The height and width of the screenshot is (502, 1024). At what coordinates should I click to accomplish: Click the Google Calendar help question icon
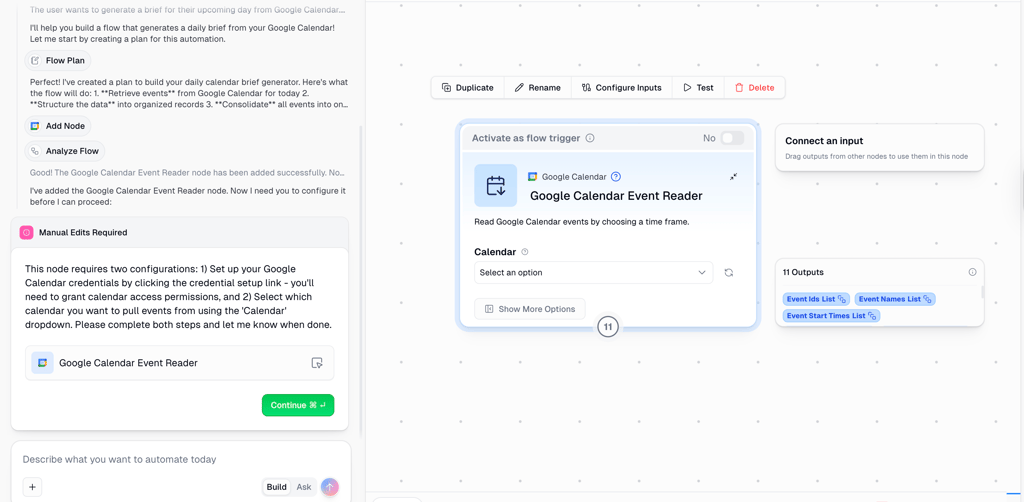(616, 176)
